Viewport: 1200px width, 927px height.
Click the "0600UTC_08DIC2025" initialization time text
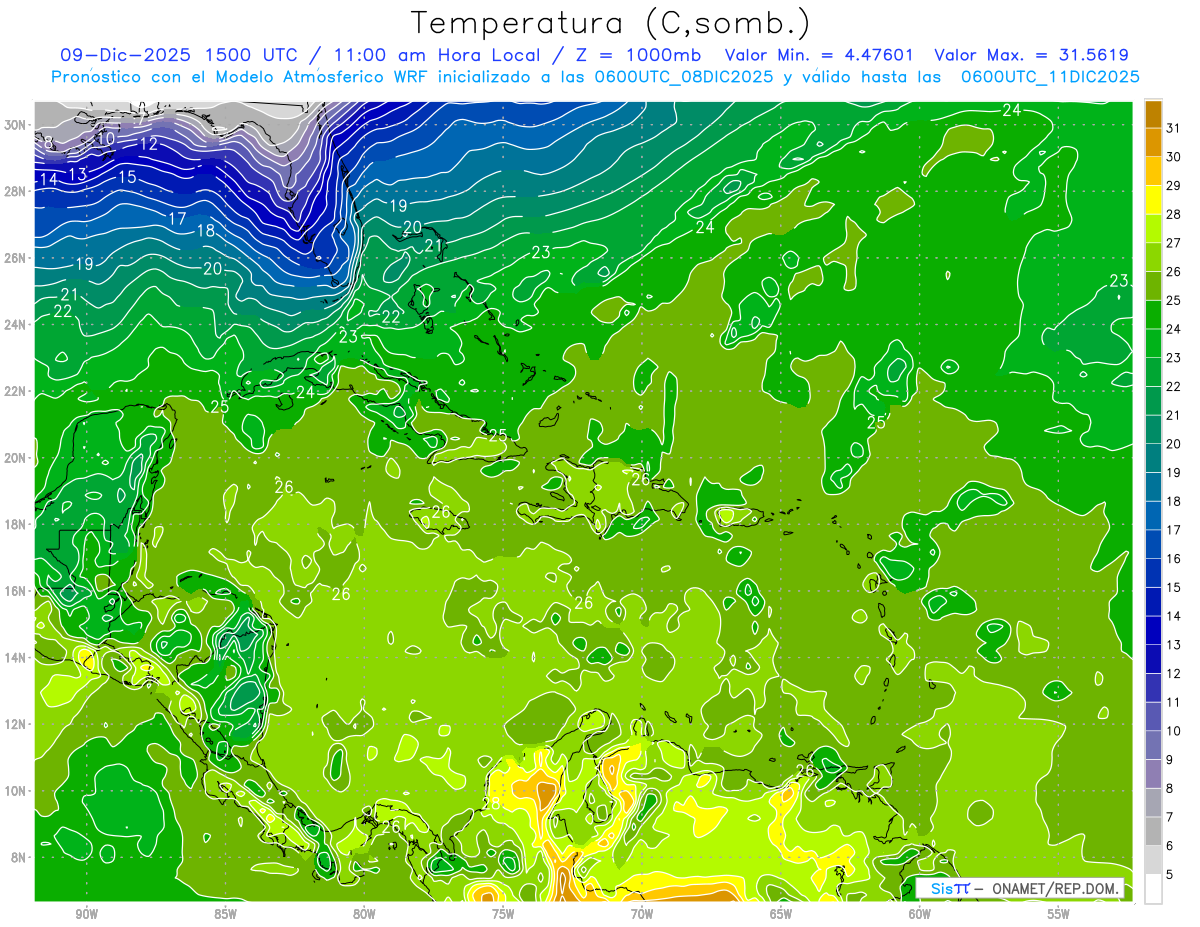682,77
